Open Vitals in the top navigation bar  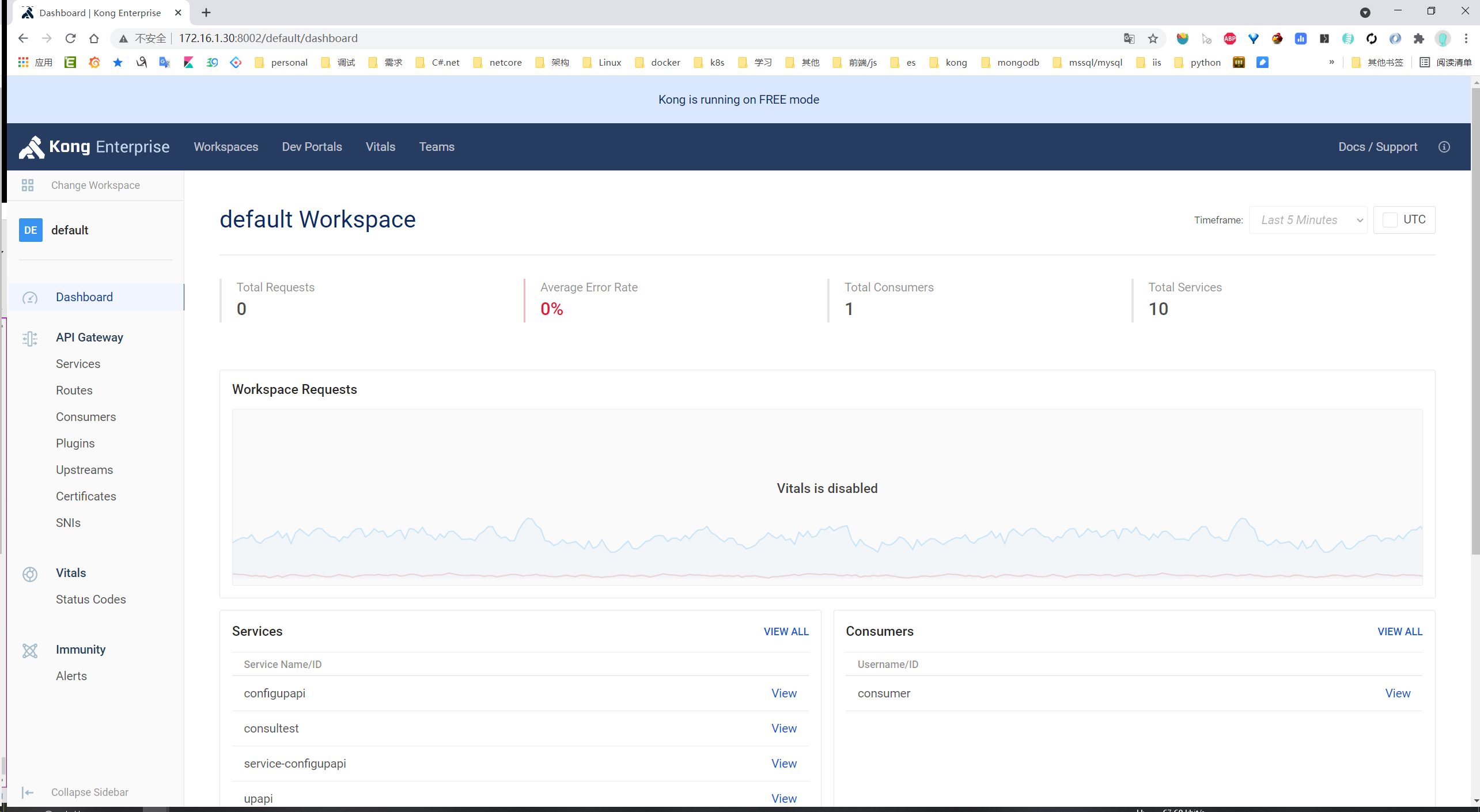[x=380, y=147]
